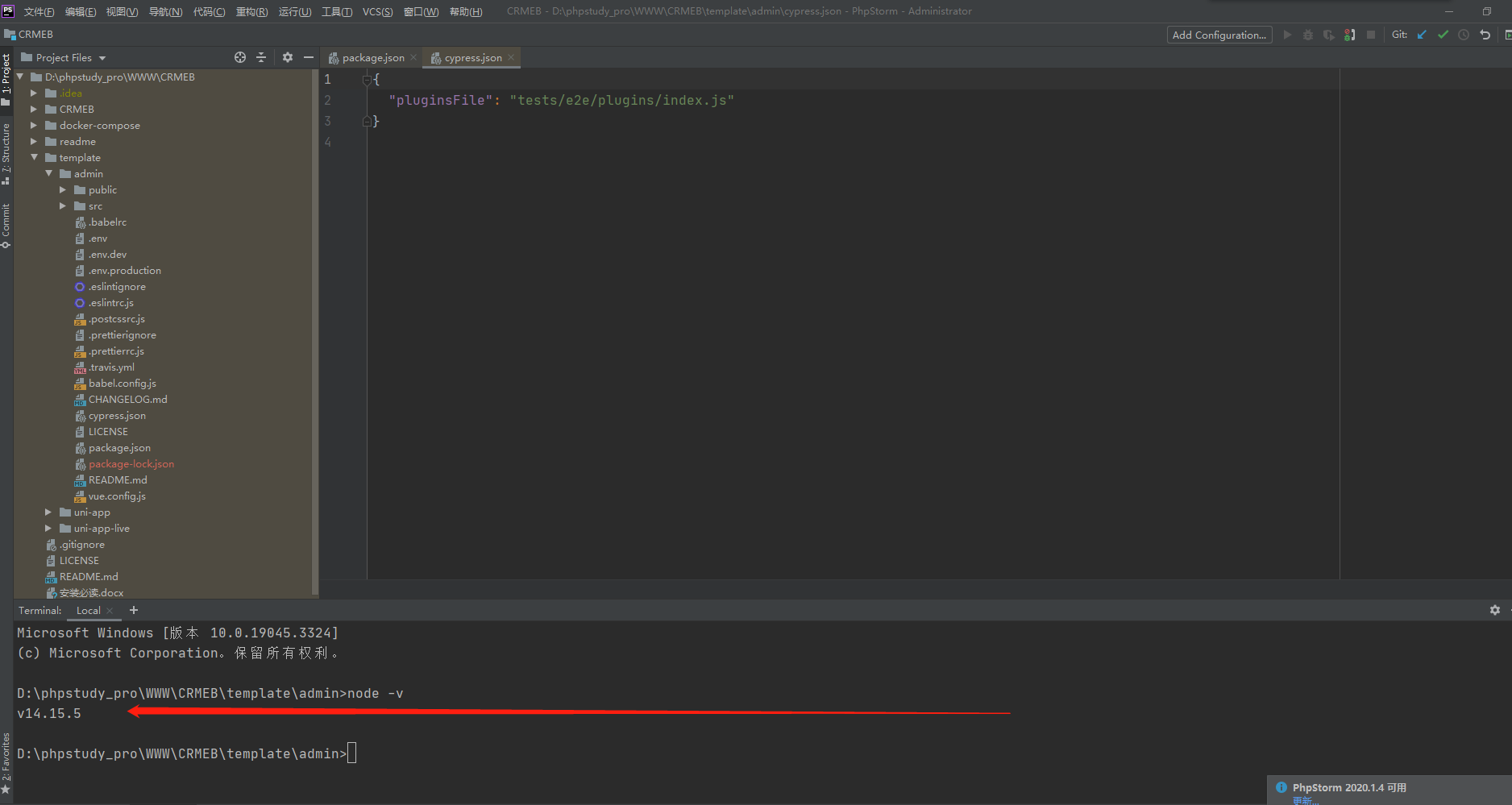Click Git Show History clock icon
This screenshot has height=805, width=1512.
click(x=1464, y=35)
